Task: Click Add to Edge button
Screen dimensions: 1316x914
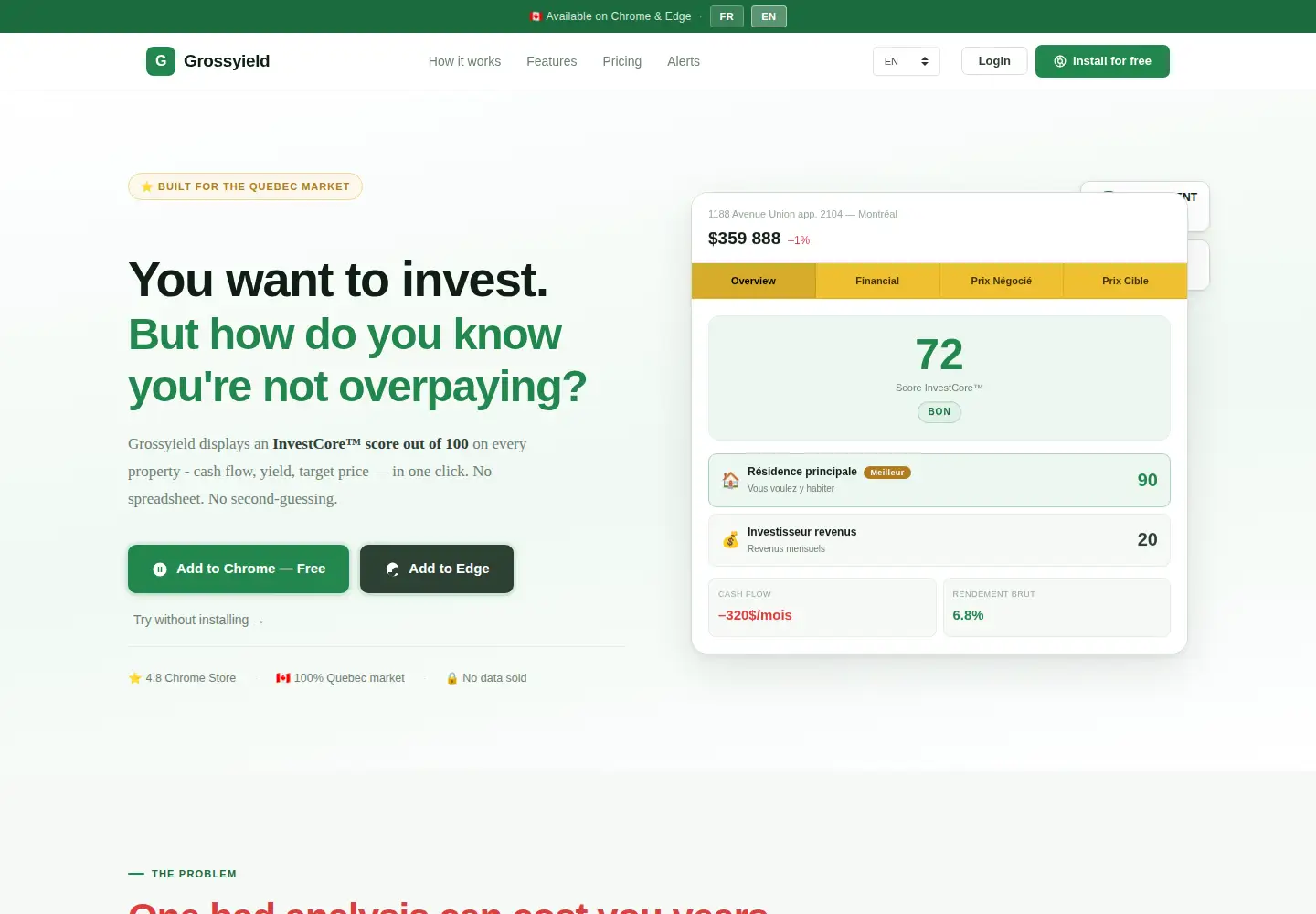Action: pyautogui.click(x=437, y=569)
